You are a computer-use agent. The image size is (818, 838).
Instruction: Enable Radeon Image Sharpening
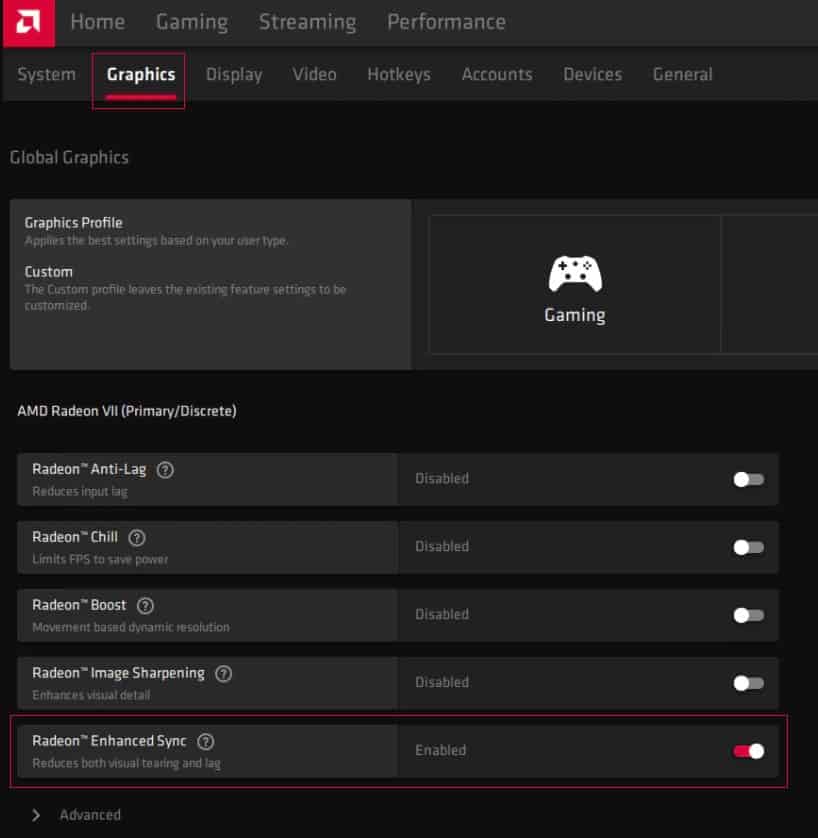(x=747, y=683)
